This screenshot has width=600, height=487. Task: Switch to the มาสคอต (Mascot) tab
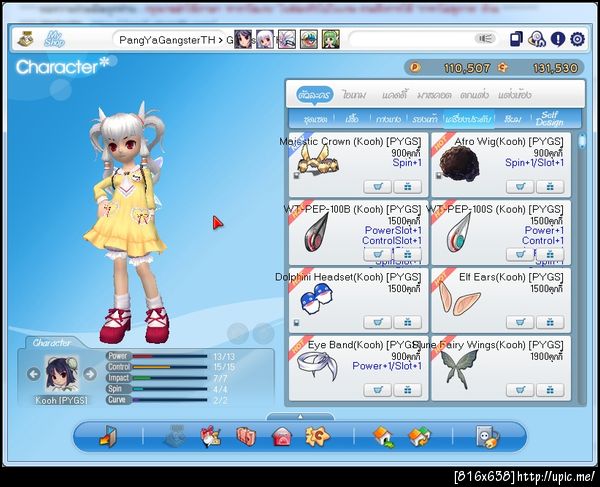(434, 95)
